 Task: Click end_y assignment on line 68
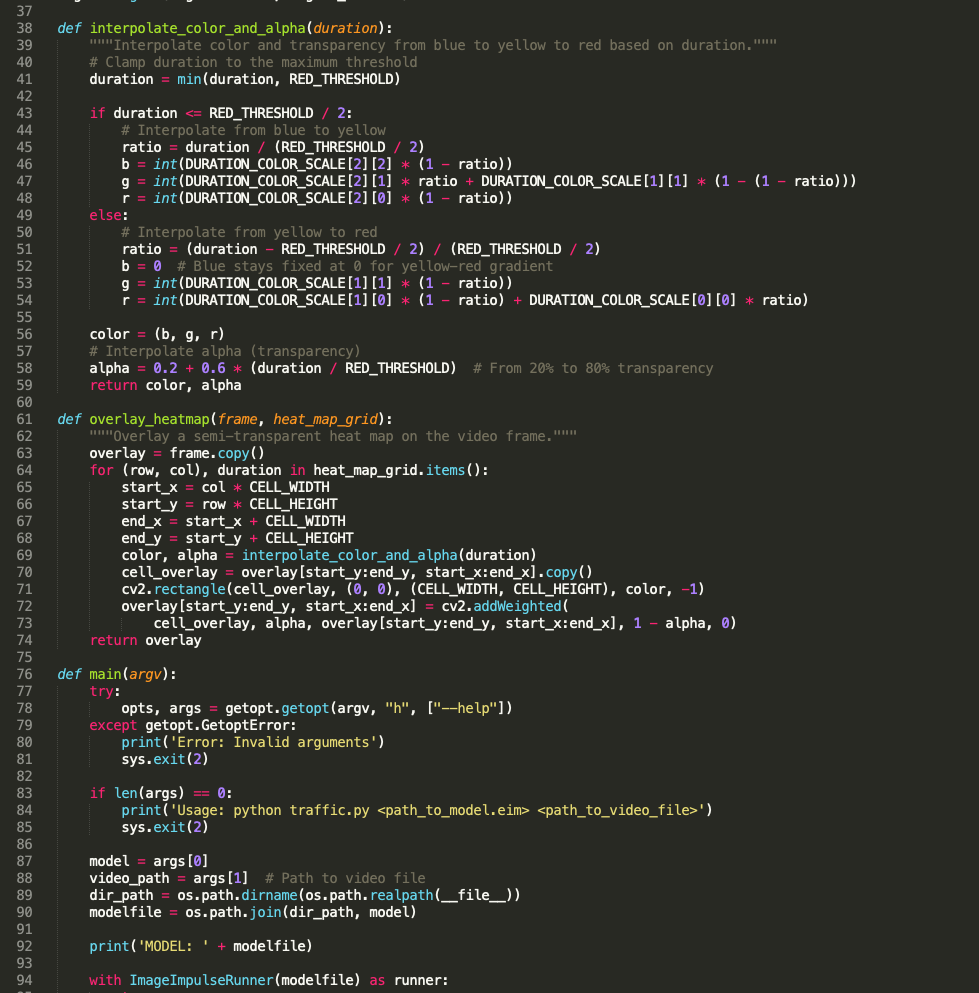pos(237,539)
